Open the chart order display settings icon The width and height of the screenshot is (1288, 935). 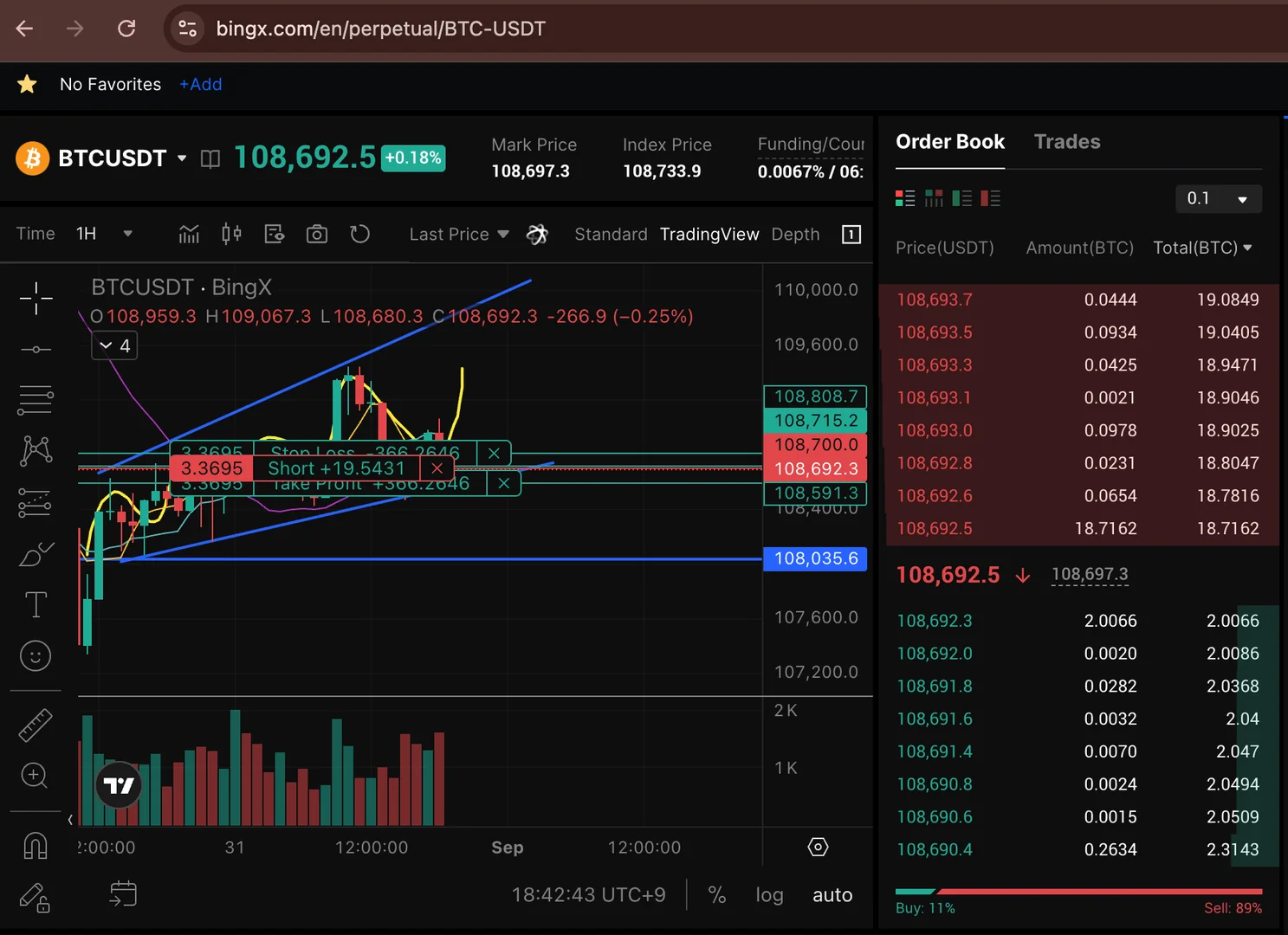pyautogui.click(x=275, y=234)
